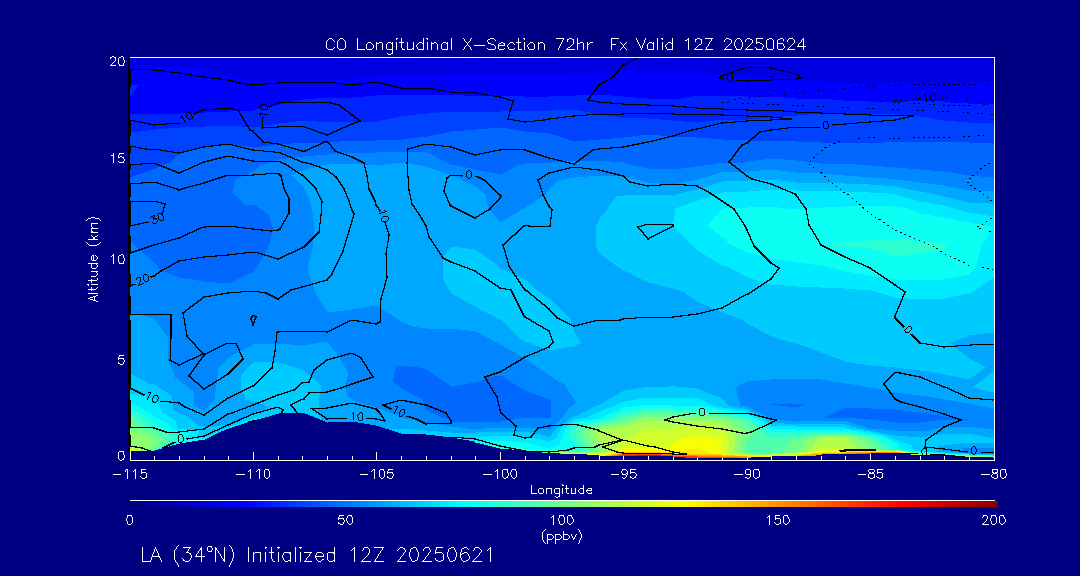Select the "Altitude (km)" axis label
Screen dimensions: 1080x576
tap(94, 259)
